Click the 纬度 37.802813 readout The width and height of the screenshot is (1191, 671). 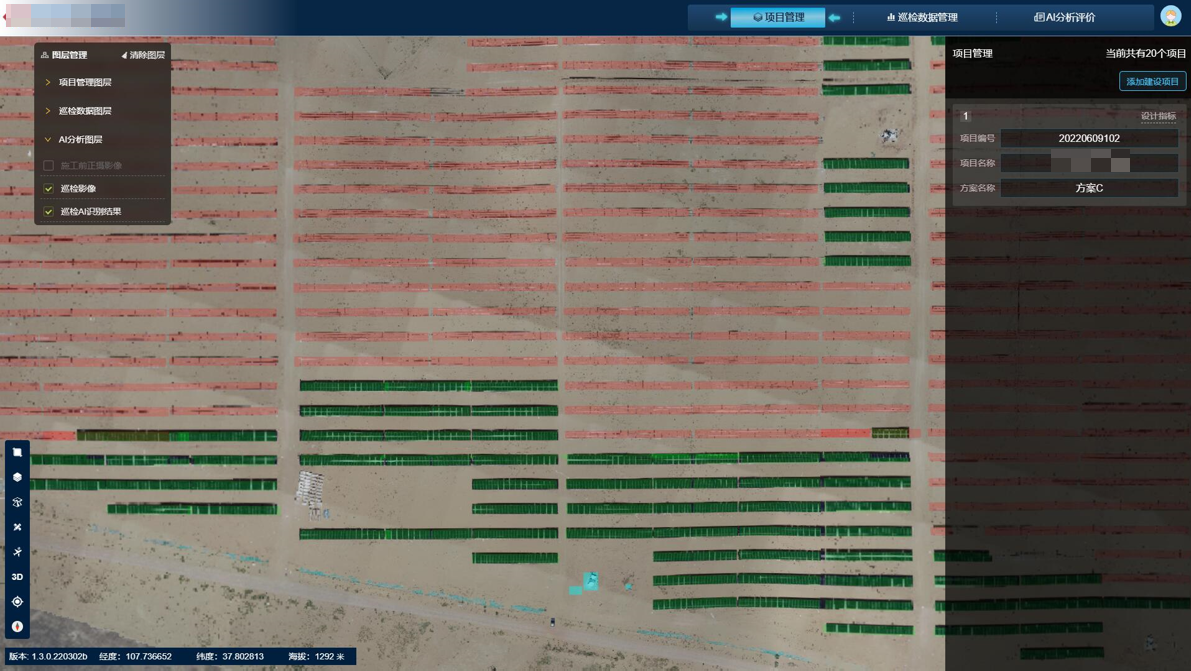pyautogui.click(x=229, y=657)
